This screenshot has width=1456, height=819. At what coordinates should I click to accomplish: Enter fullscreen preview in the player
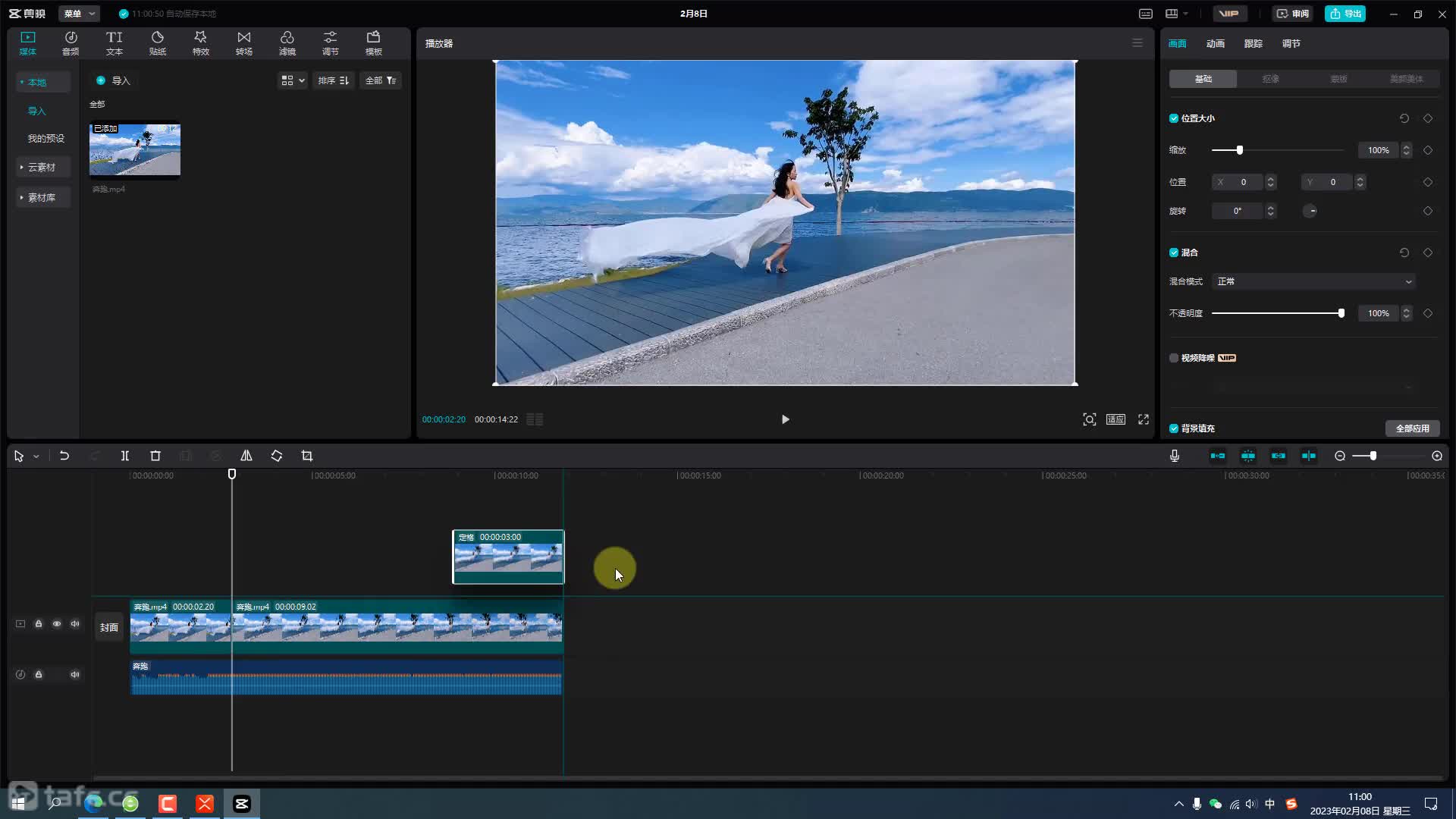1144,419
